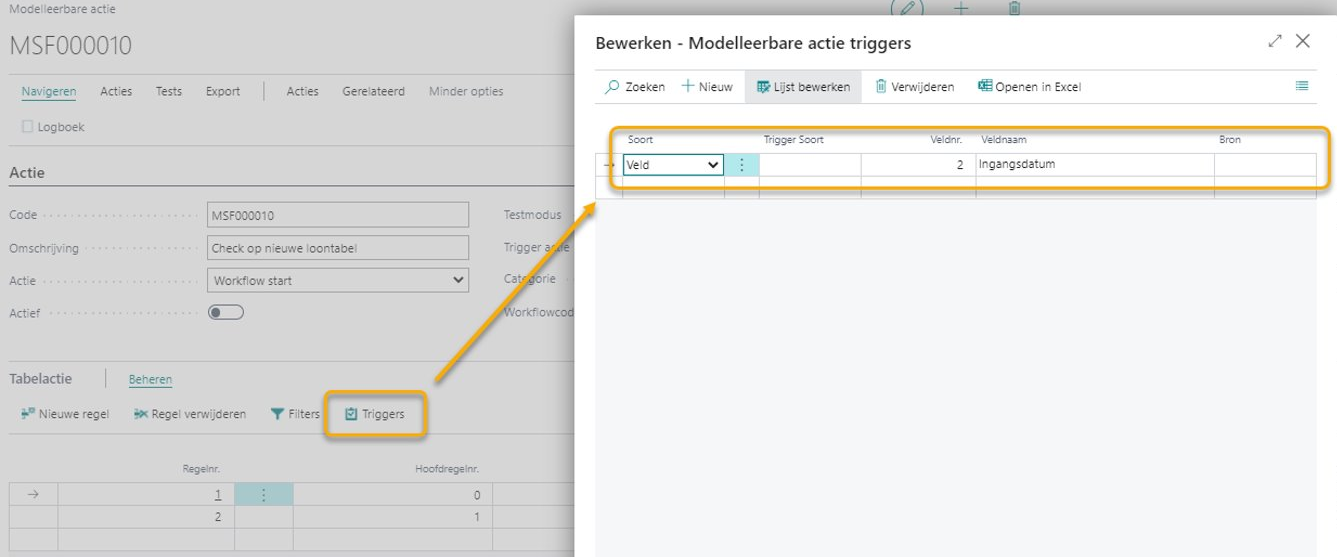1337x557 pixels.
Task: Click Verwijderen trash icon in dialog
Action: point(881,87)
